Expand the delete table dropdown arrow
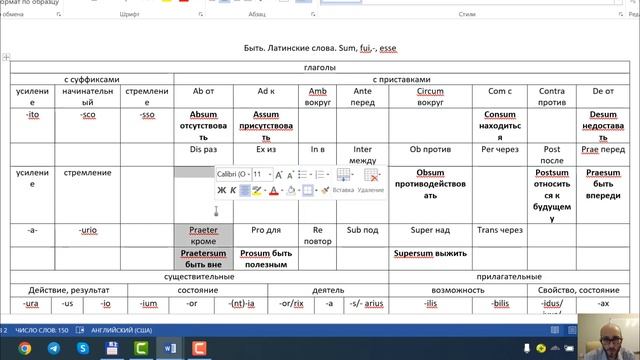 (380, 175)
